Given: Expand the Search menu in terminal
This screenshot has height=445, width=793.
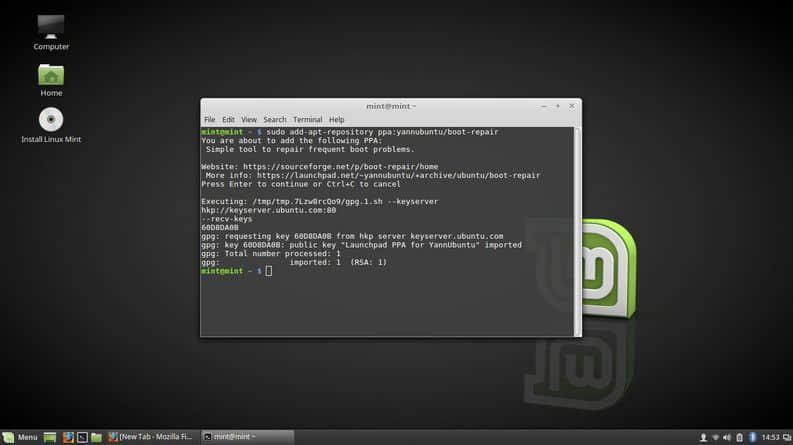Looking at the screenshot, I should pyautogui.click(x=274, y=120).
